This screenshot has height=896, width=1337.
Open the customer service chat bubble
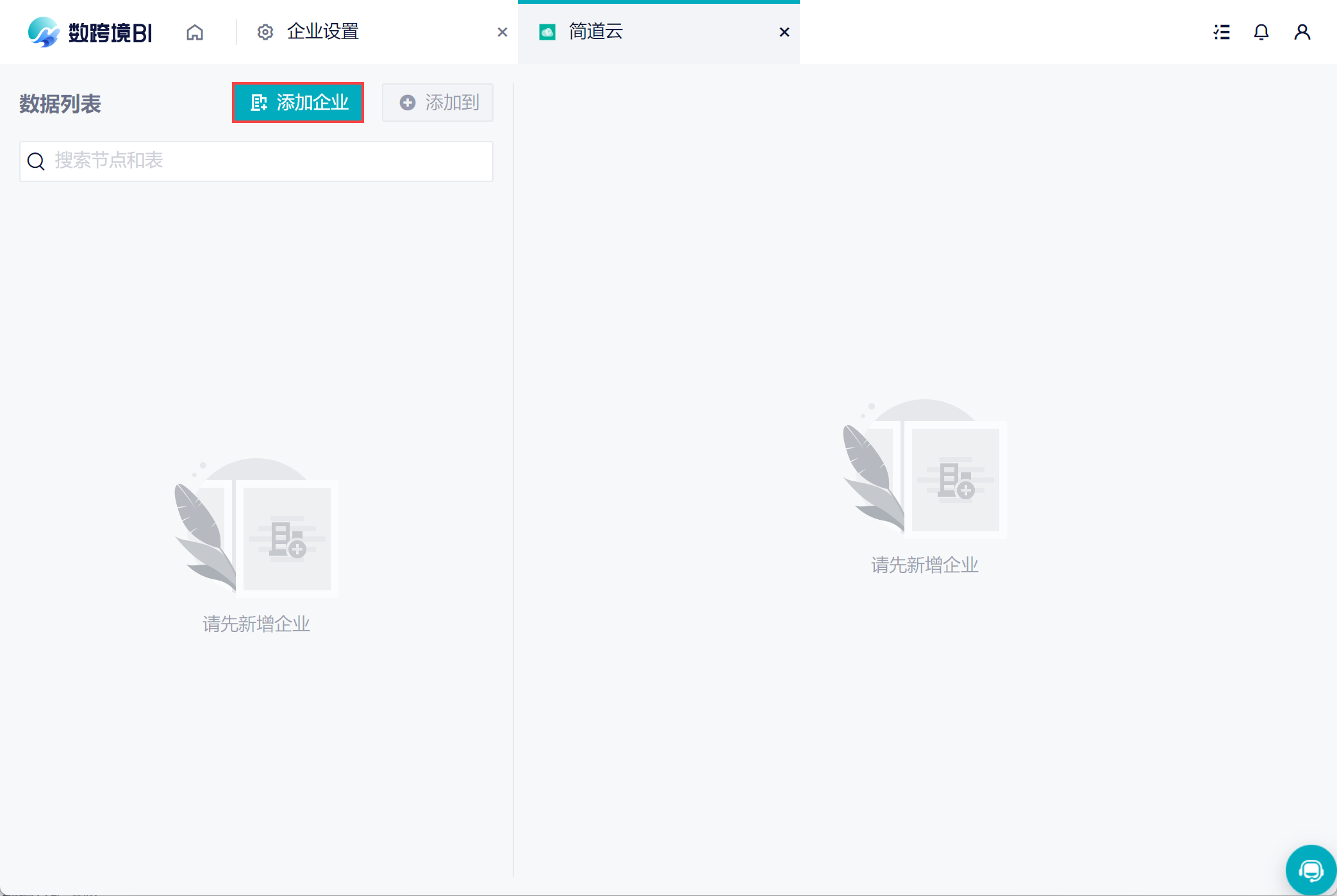[x=1310, y=870]
